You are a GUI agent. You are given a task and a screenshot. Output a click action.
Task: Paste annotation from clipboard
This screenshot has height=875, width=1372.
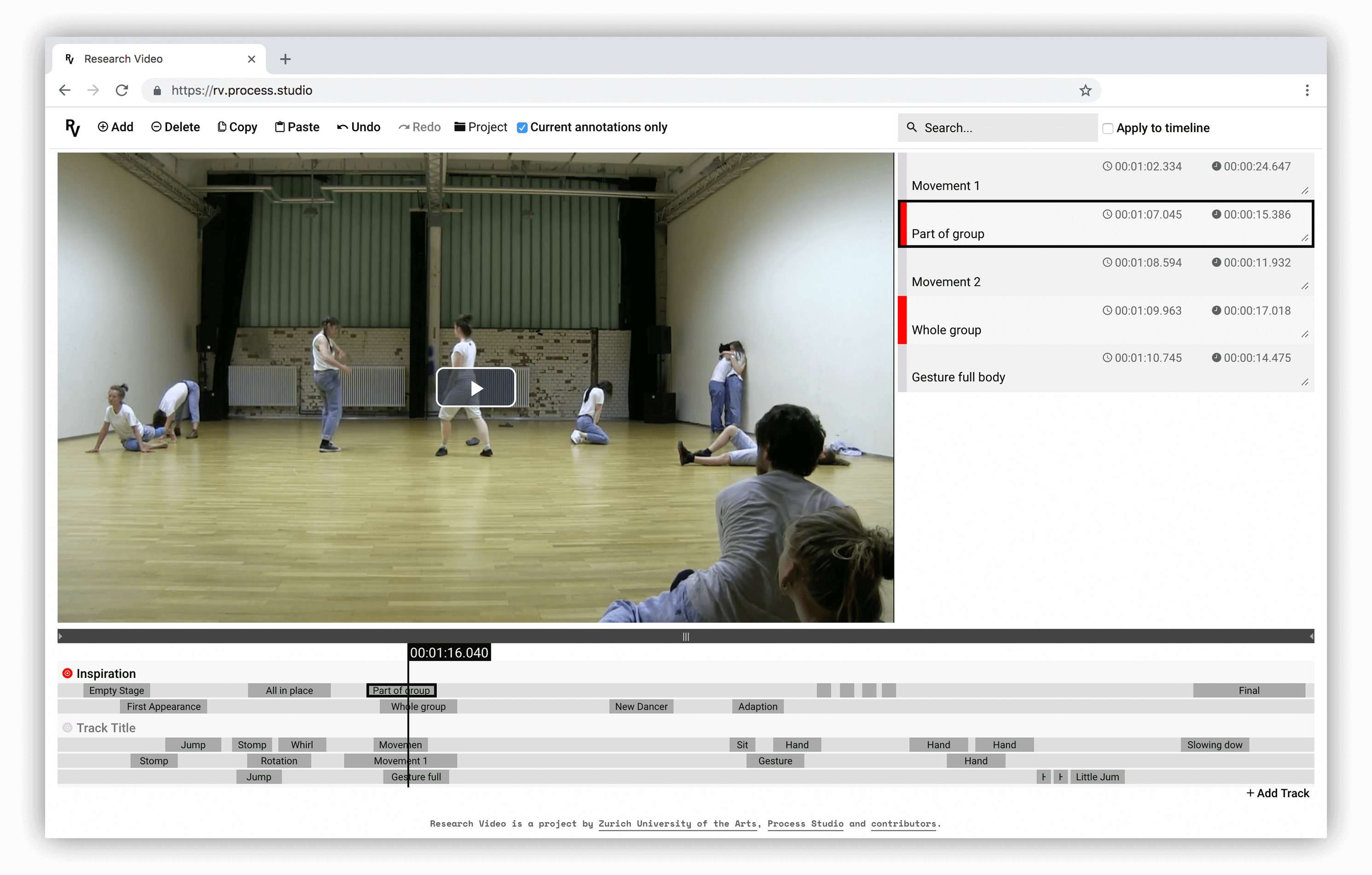[x=297, y=127]
